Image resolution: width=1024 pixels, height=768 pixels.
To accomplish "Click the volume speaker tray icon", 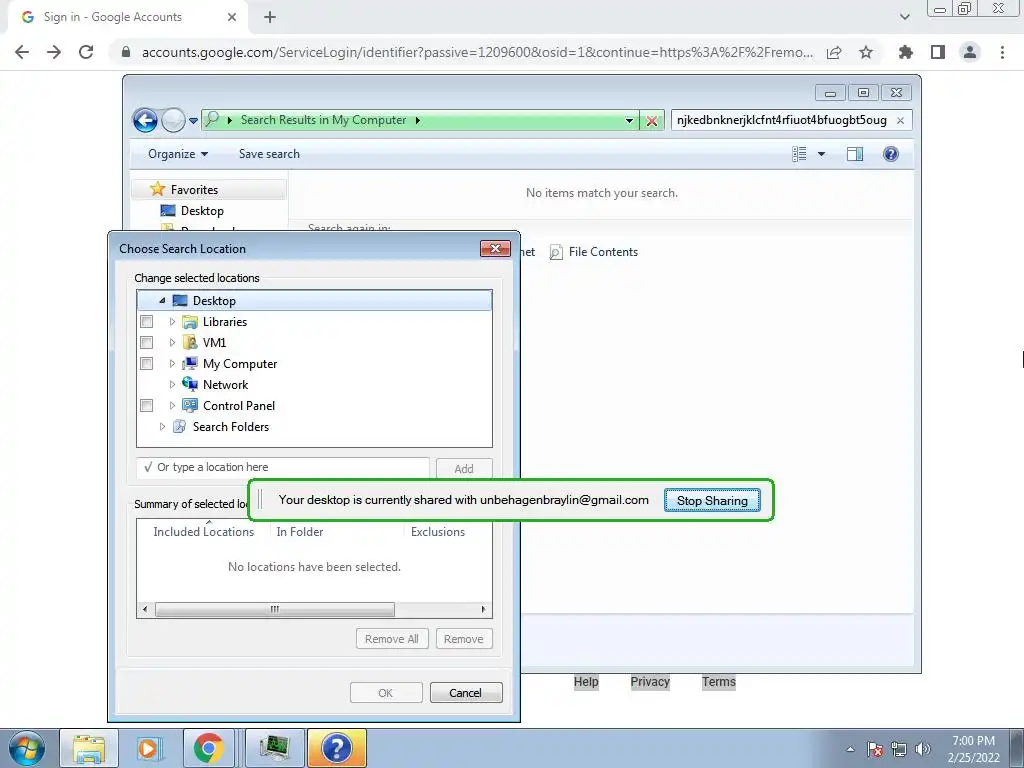I will coord(923,749).
